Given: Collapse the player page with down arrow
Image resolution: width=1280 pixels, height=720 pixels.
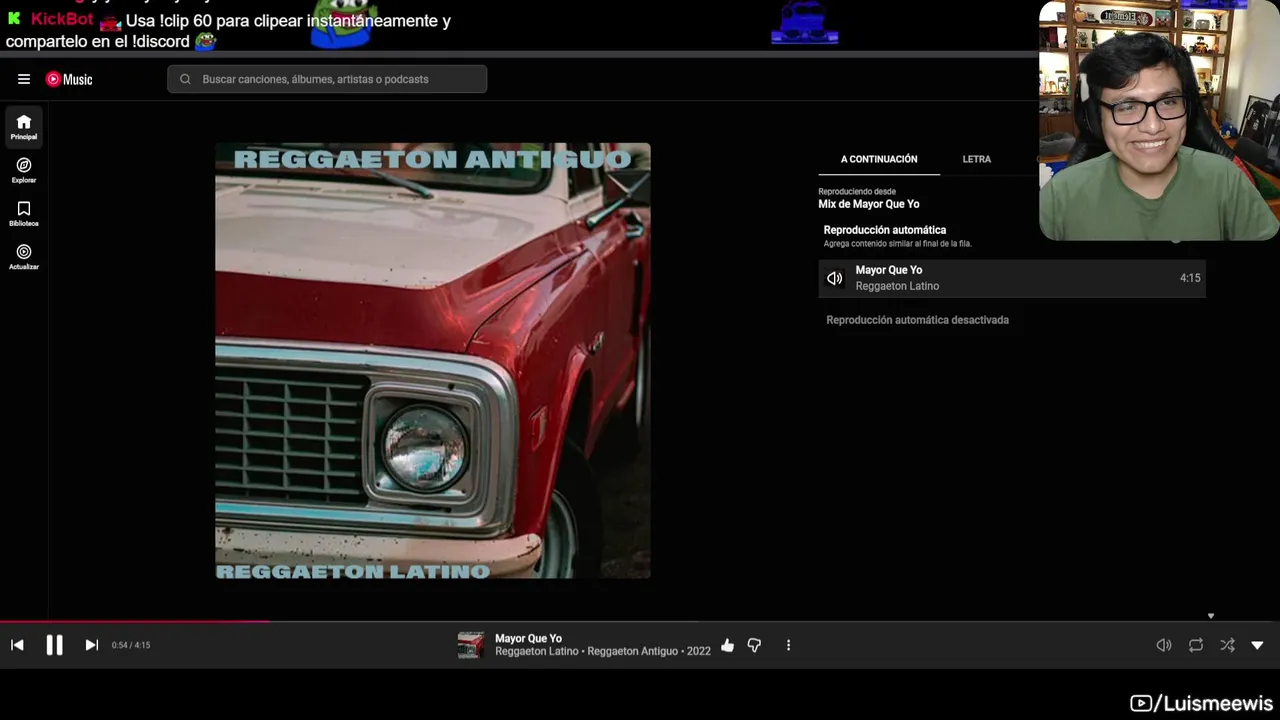Looking at the screenshot, I should pyautogui.click(x=1258, y=645).
